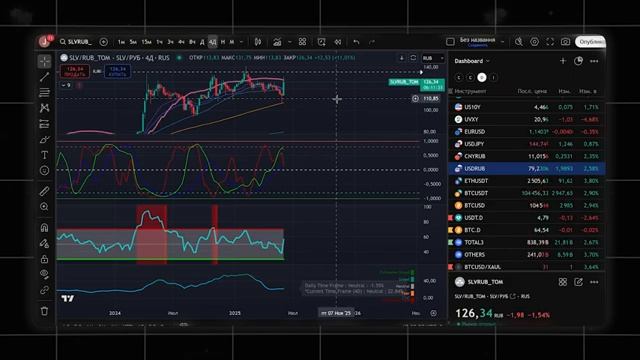Select the 1m timeframe

tap(121, 42)
